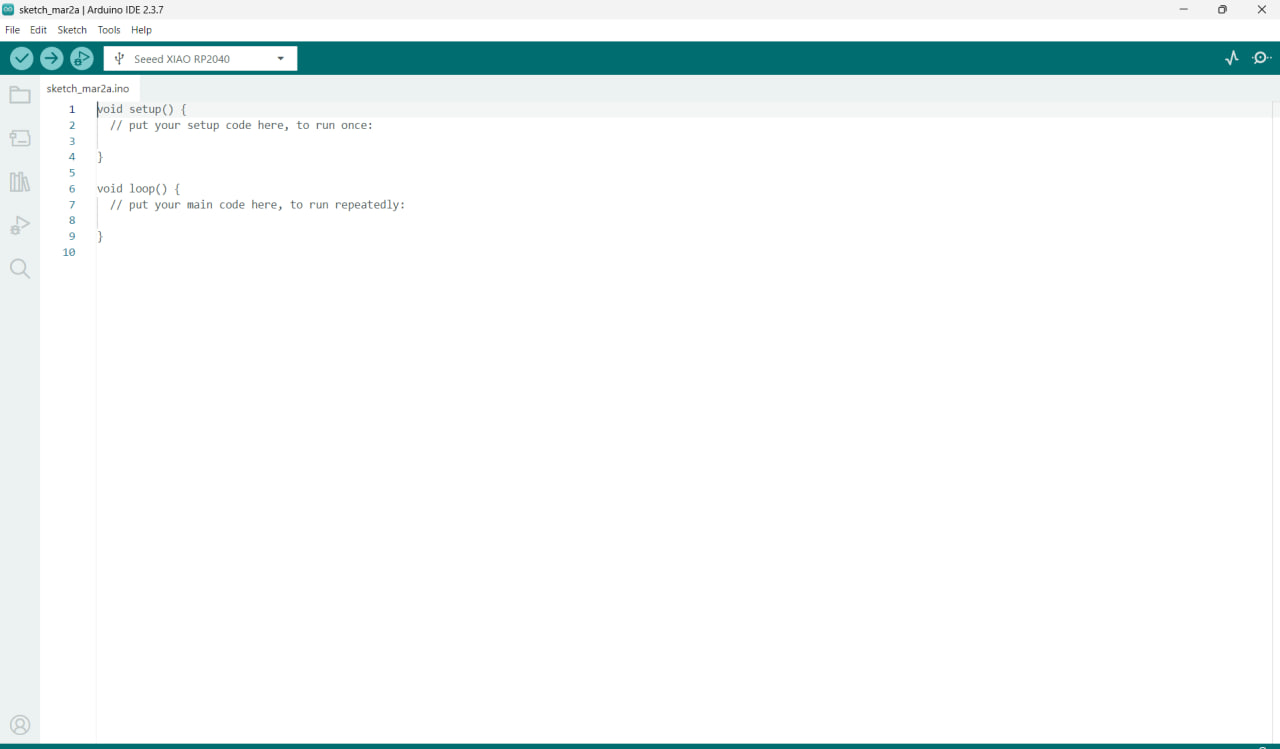Click the USB icon in board selector

coord(119,59)
